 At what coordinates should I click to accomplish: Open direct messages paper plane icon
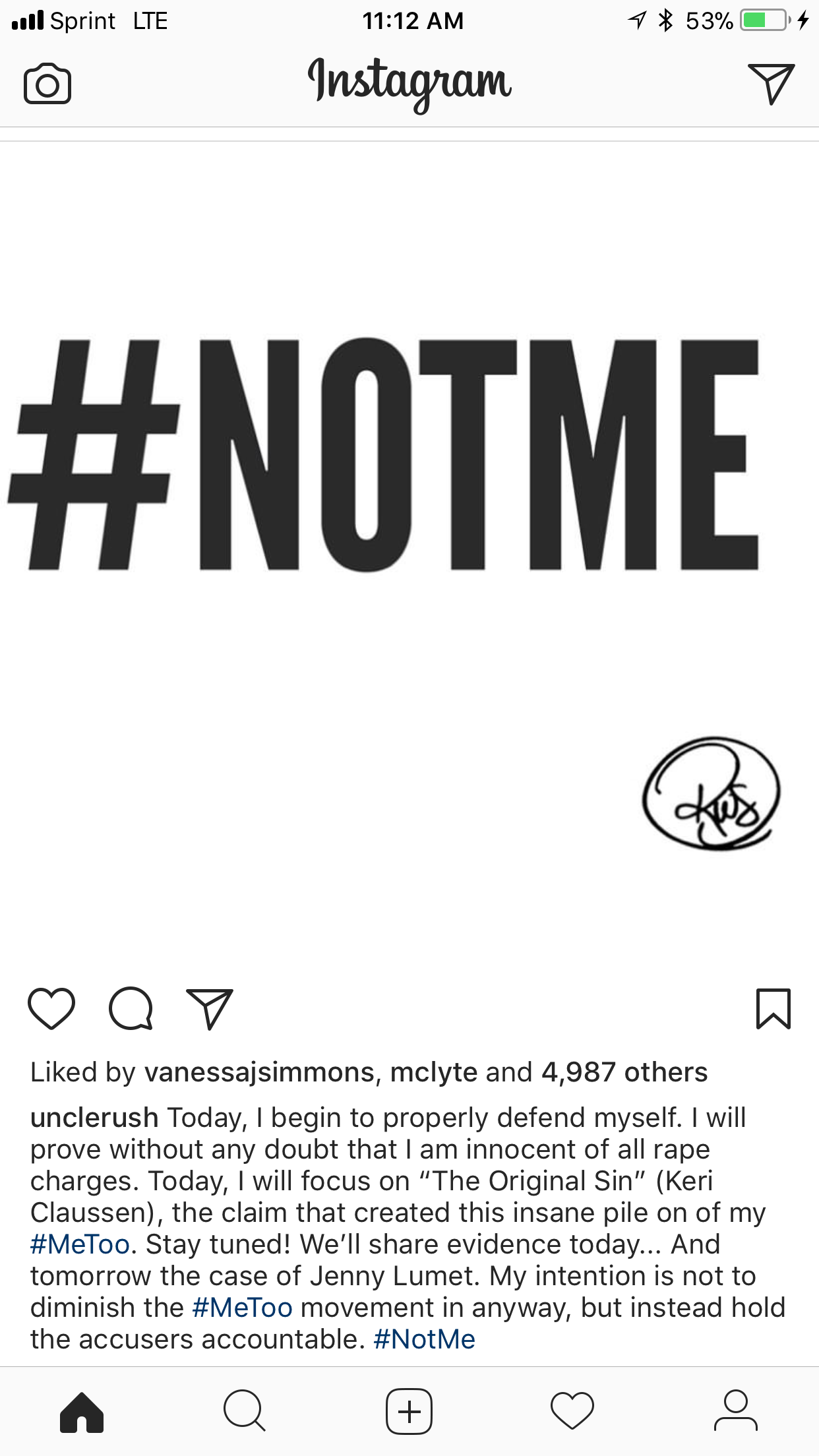tap(771, 84)
